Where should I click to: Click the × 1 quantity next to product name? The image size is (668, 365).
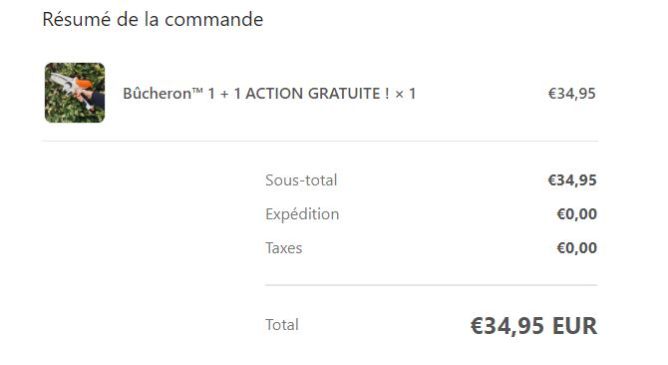pyautogui.click(x=405, y=94)
